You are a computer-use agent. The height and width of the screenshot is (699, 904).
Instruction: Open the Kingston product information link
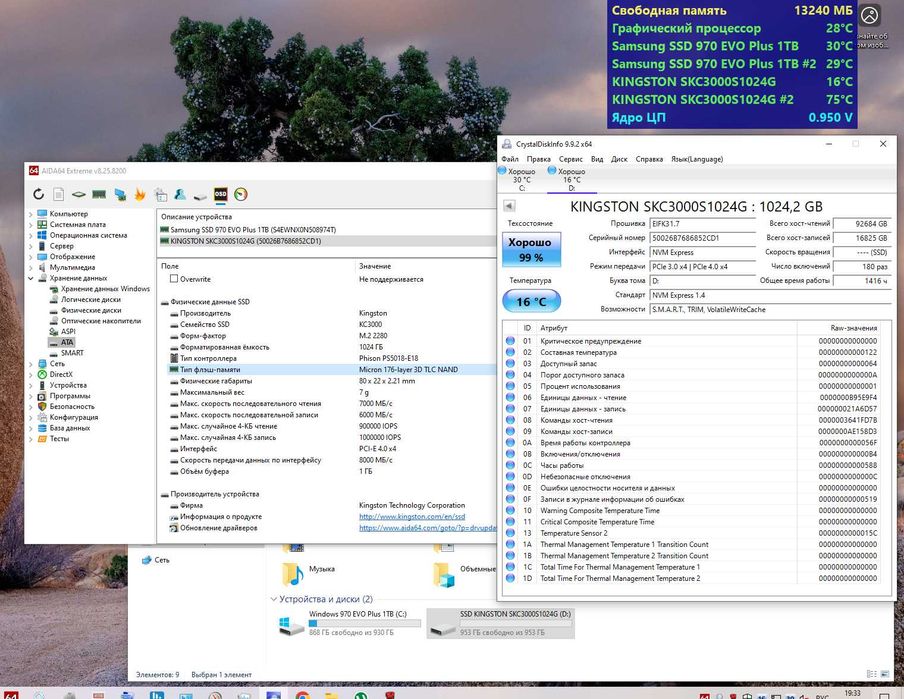coord(412,517)
